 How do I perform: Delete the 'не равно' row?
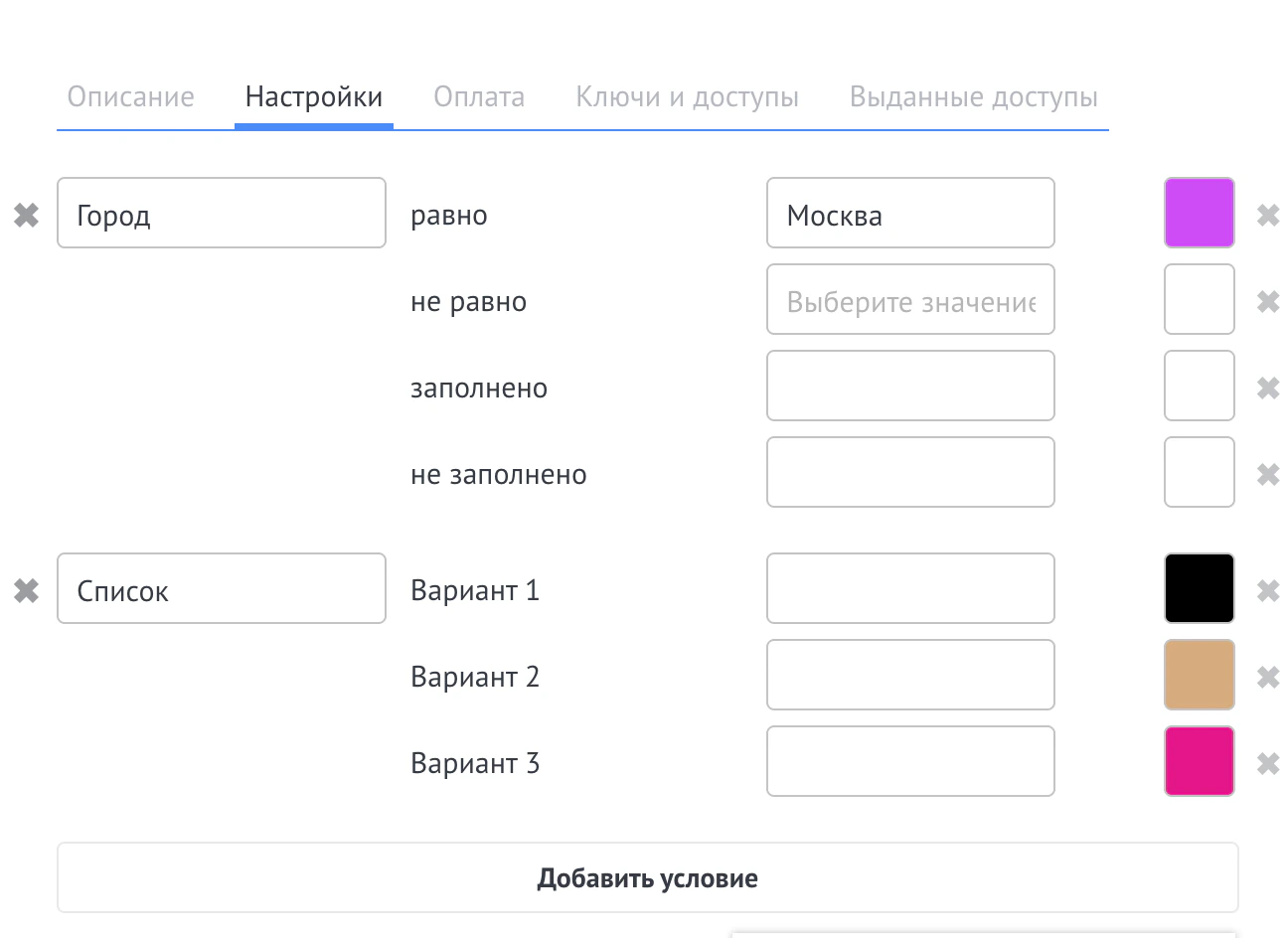(x=1267, y=301)
